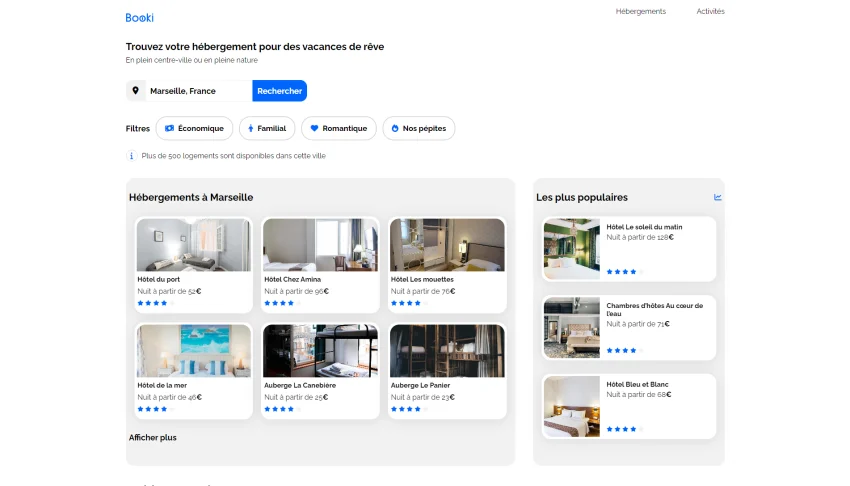This screenshot has height=486, width=850.
Task: Expand the list with Afficher plus
Action: [152, 437]
